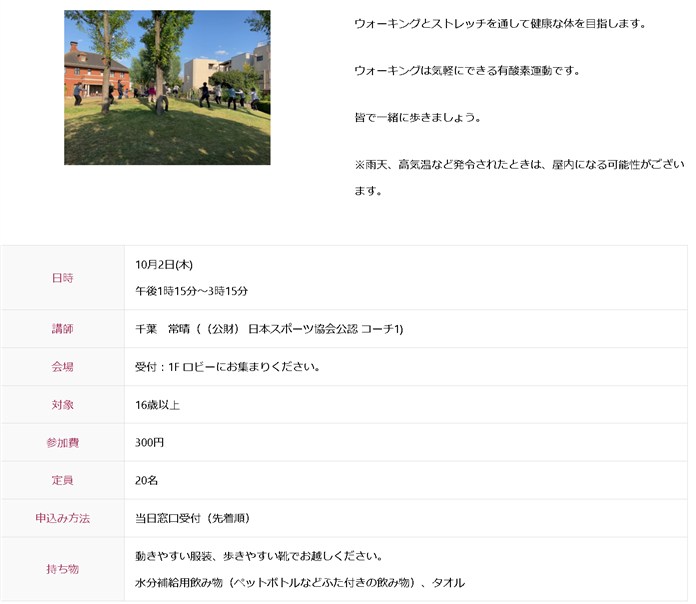Click the 1Fロビー reception venue text
Image resolution: width=696 pixels, height=604 pixels.
pos(227,367)
